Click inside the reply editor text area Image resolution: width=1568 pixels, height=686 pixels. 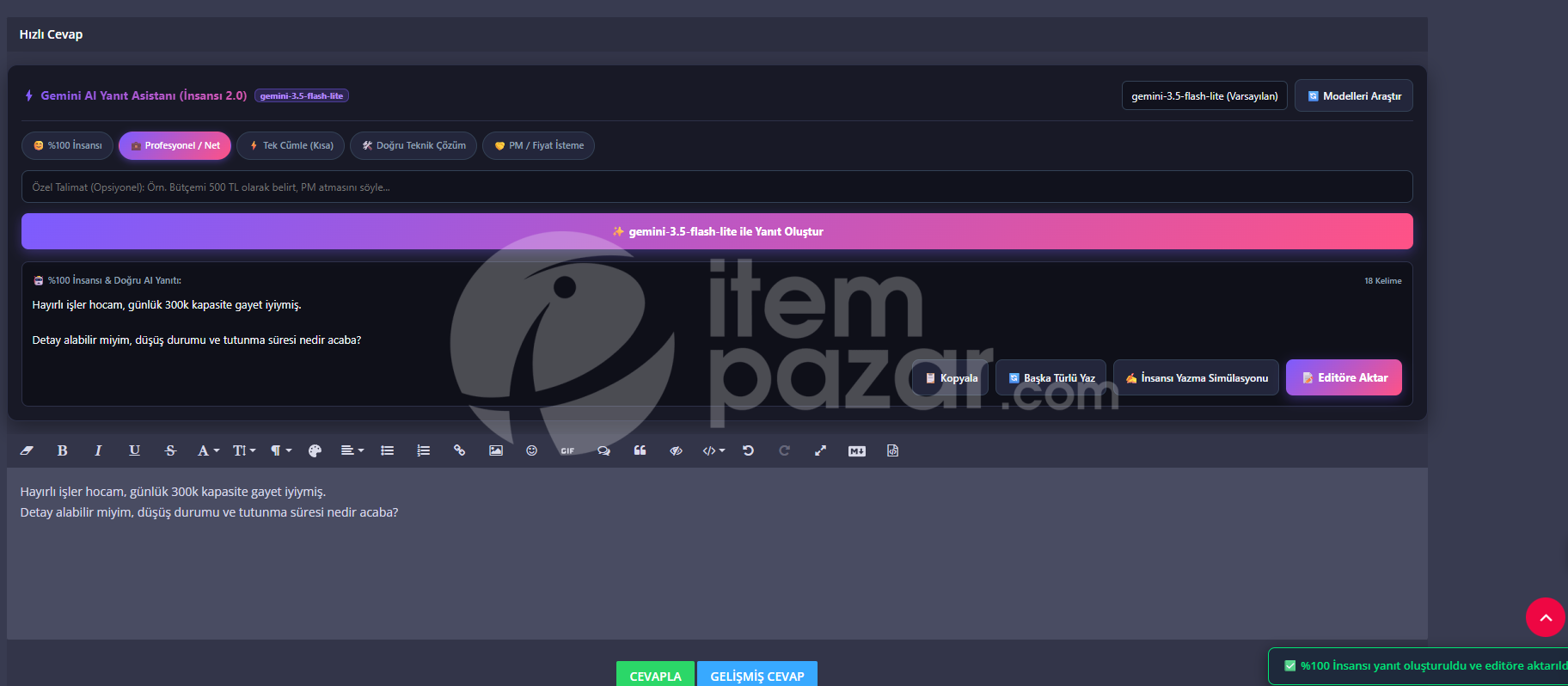[x=717, y=554]
